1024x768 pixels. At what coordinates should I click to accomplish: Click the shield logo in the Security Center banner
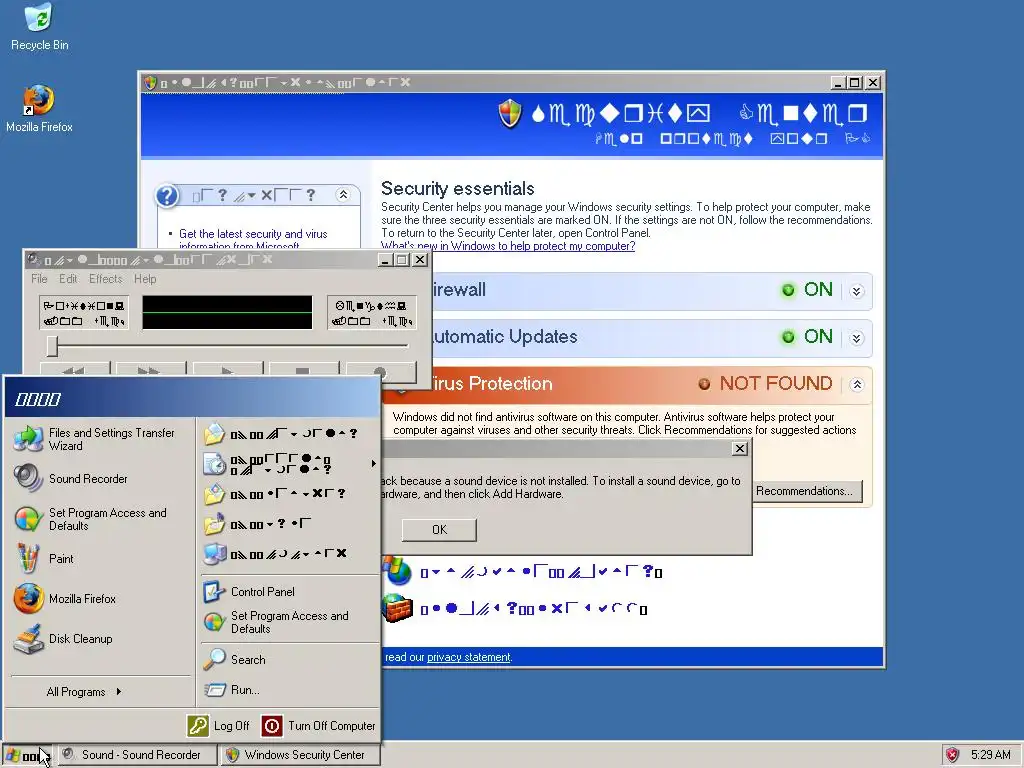pyautogui.click(x=510, y=114)
